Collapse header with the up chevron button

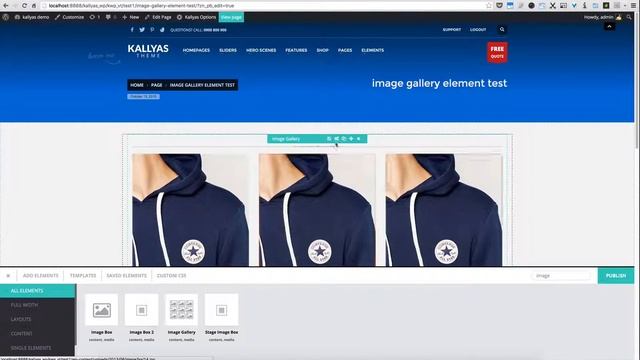(x=609, y=27)
